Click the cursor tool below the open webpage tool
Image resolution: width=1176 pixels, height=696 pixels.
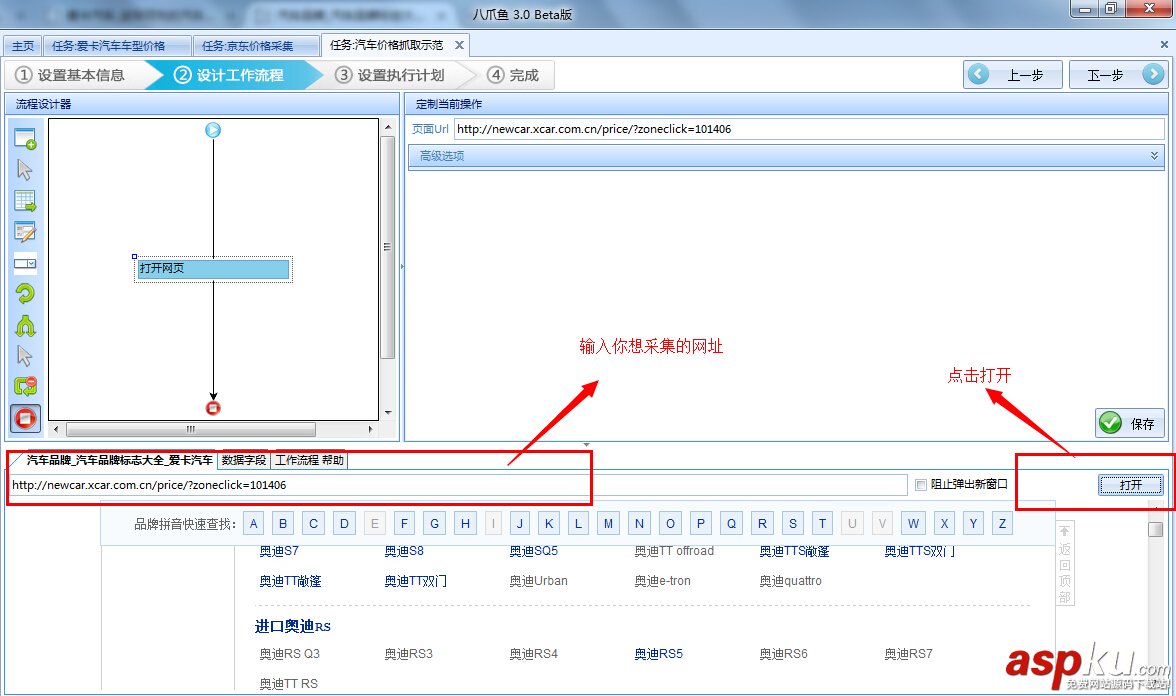click(25, 170)
